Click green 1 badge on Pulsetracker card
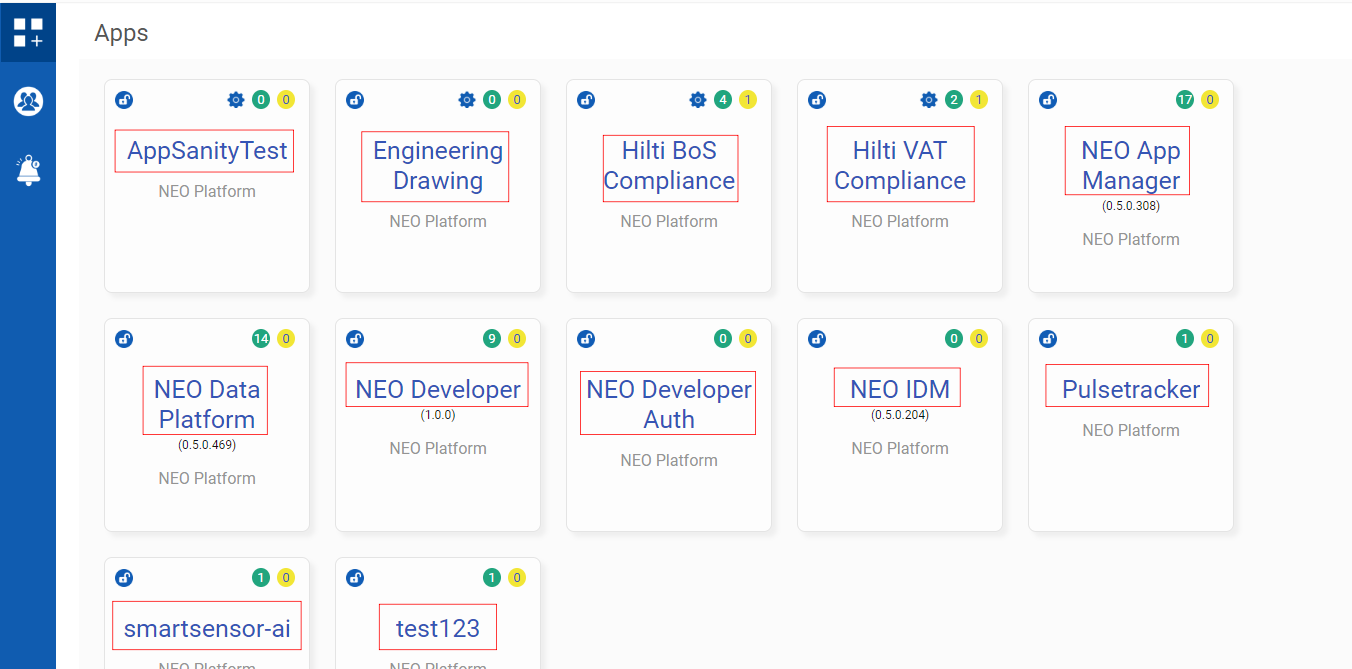The width and height of the screenshot is (1352, 669). tap(1185, 339)
